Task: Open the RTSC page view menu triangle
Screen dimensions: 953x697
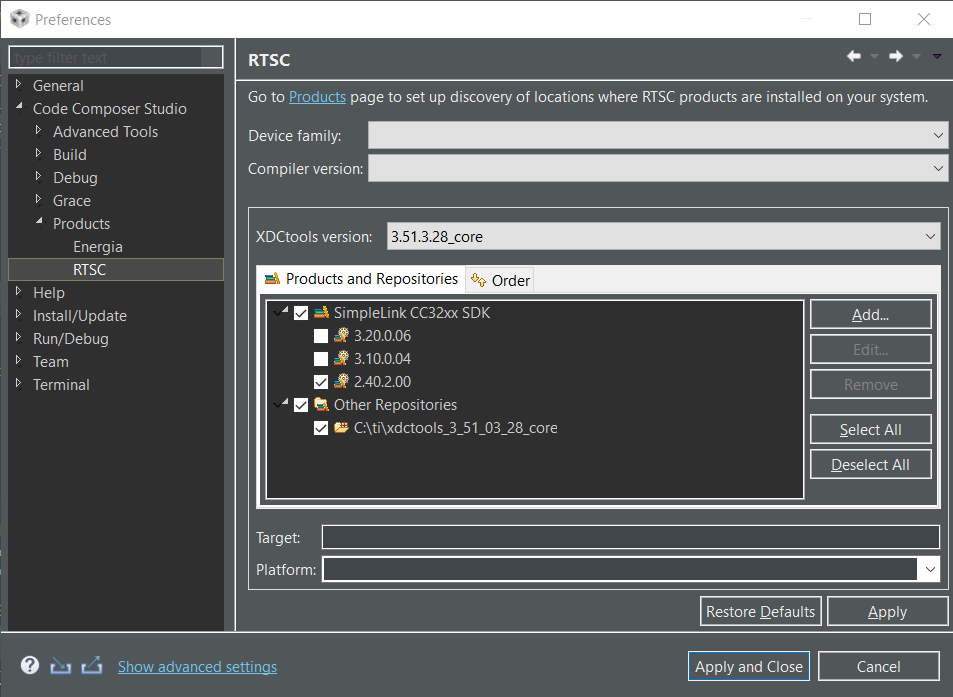Action: click(x=937, y=57)
